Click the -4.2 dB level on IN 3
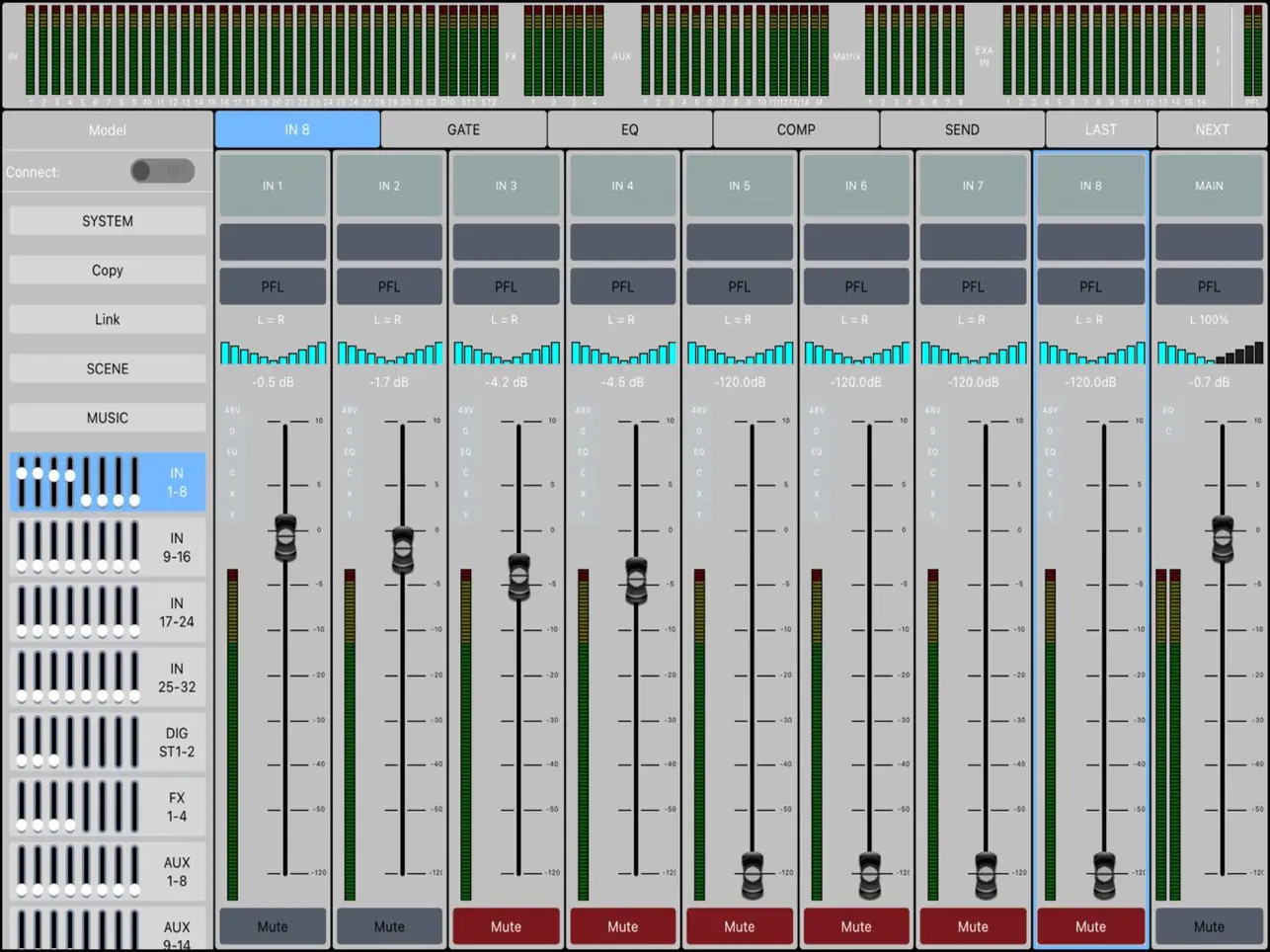1270x952 pixels. click(506, 382)
